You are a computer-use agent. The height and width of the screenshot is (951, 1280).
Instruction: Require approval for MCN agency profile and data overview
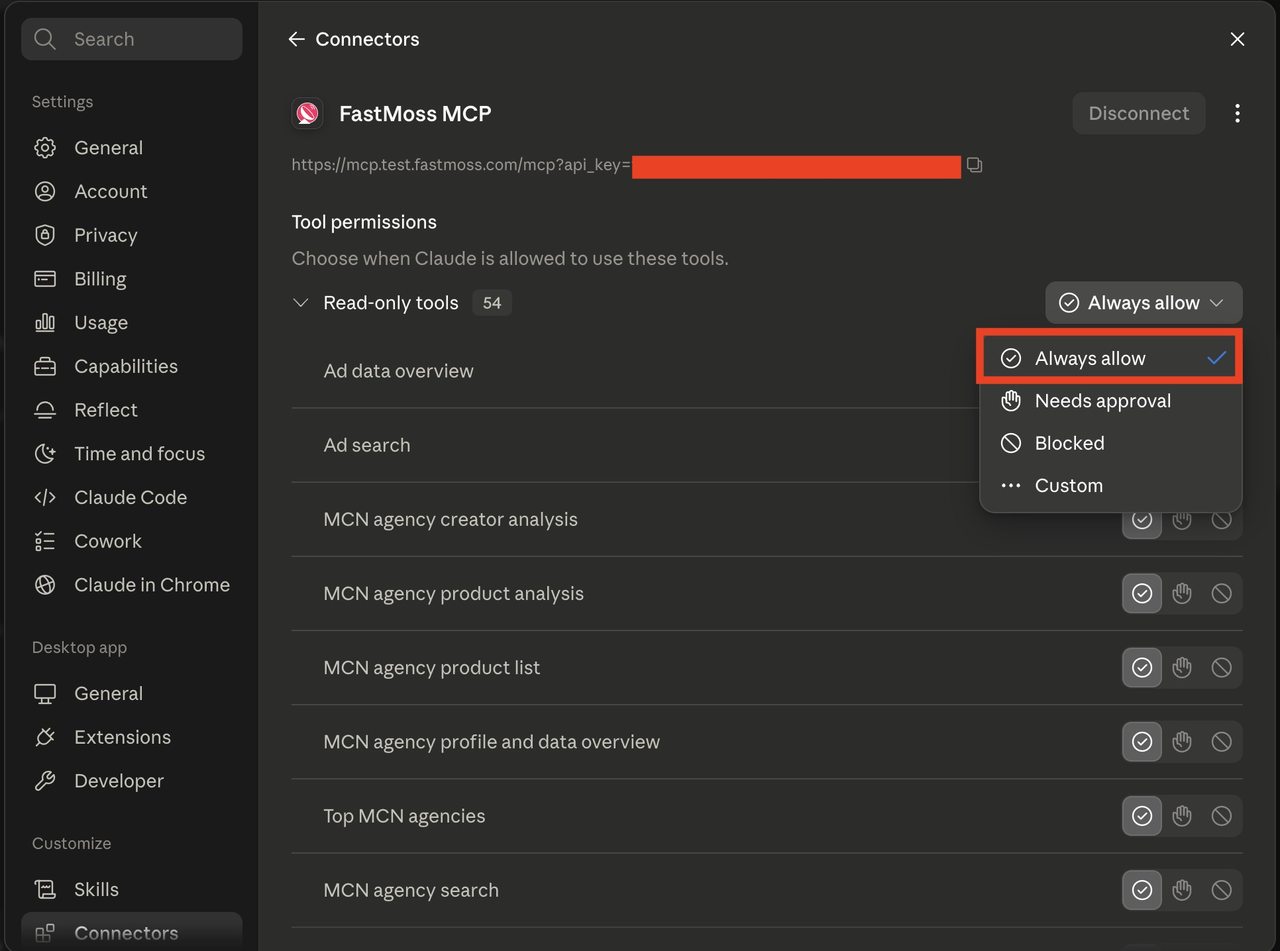click(1182, 742)
